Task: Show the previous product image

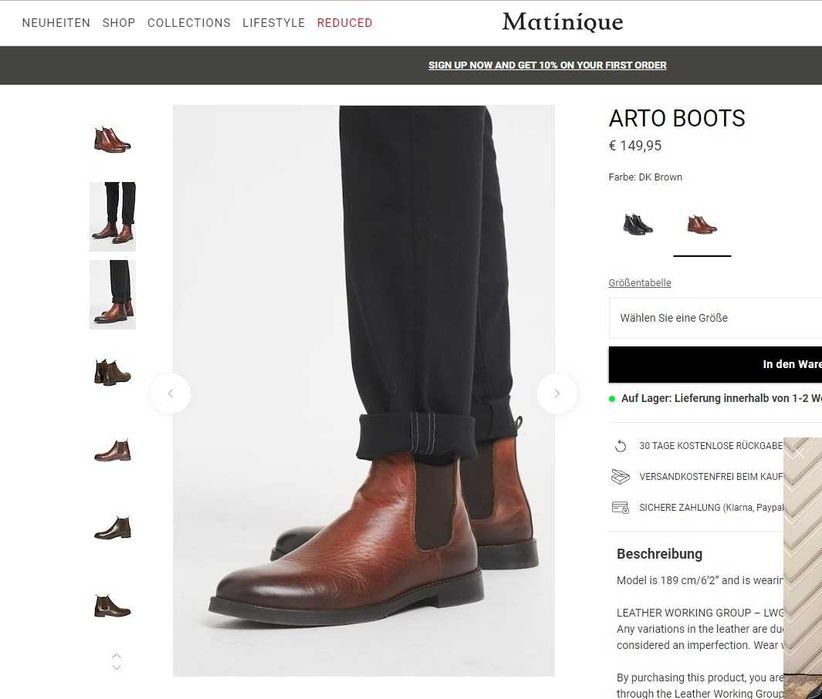Action: [x=170, y=393]
